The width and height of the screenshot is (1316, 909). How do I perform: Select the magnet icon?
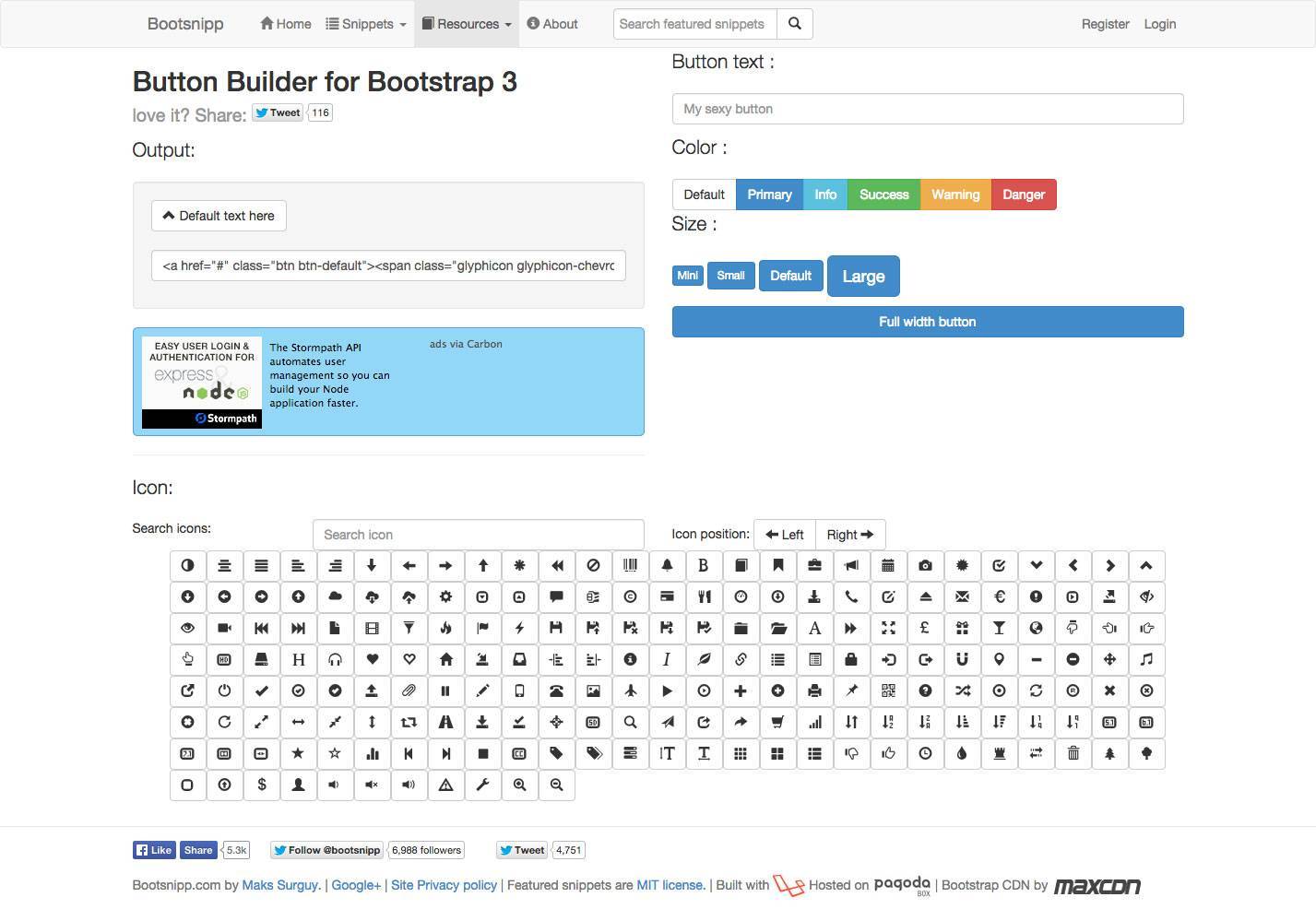pos(962,659)
